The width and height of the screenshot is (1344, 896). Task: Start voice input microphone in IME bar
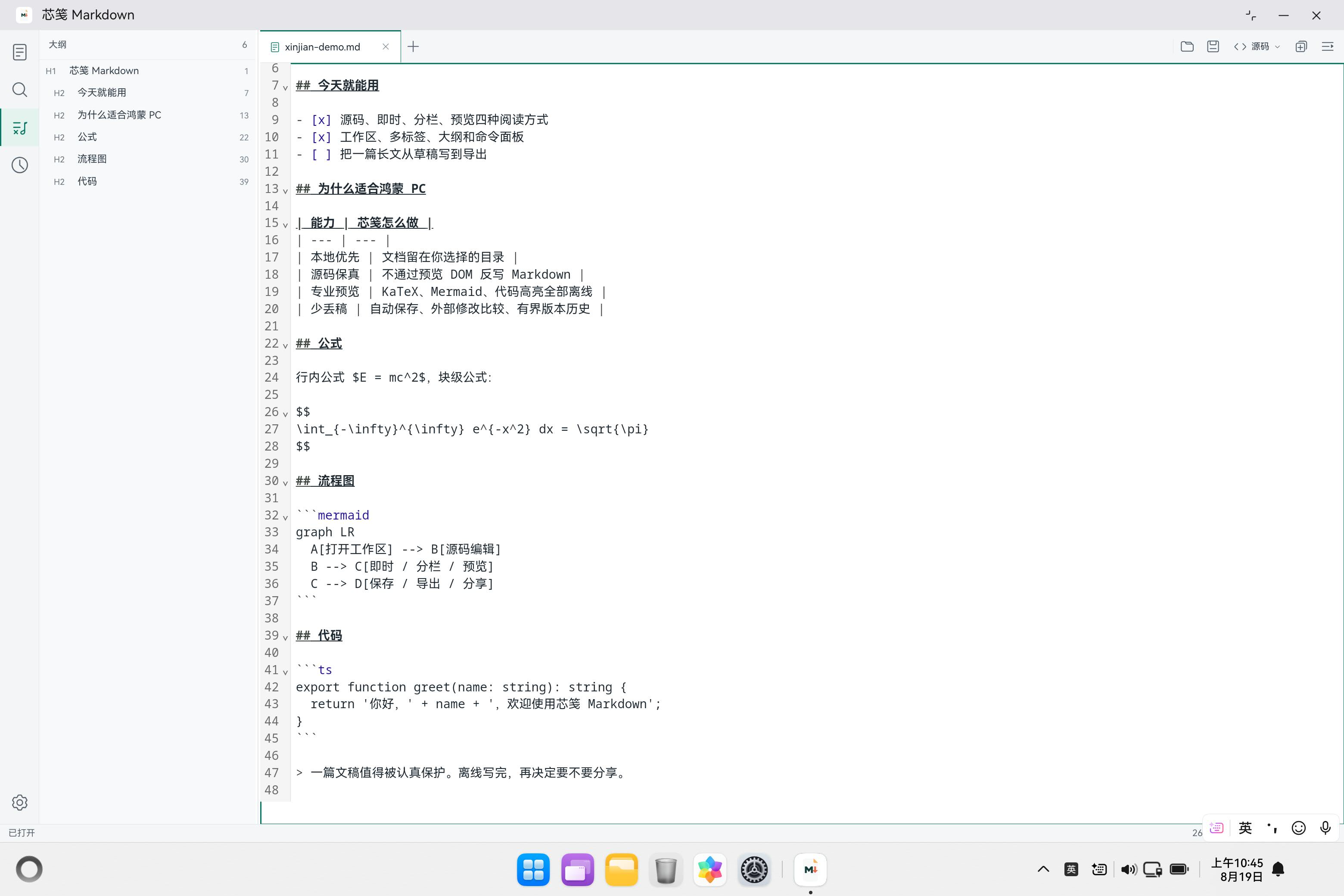(x=1326, y=828)
